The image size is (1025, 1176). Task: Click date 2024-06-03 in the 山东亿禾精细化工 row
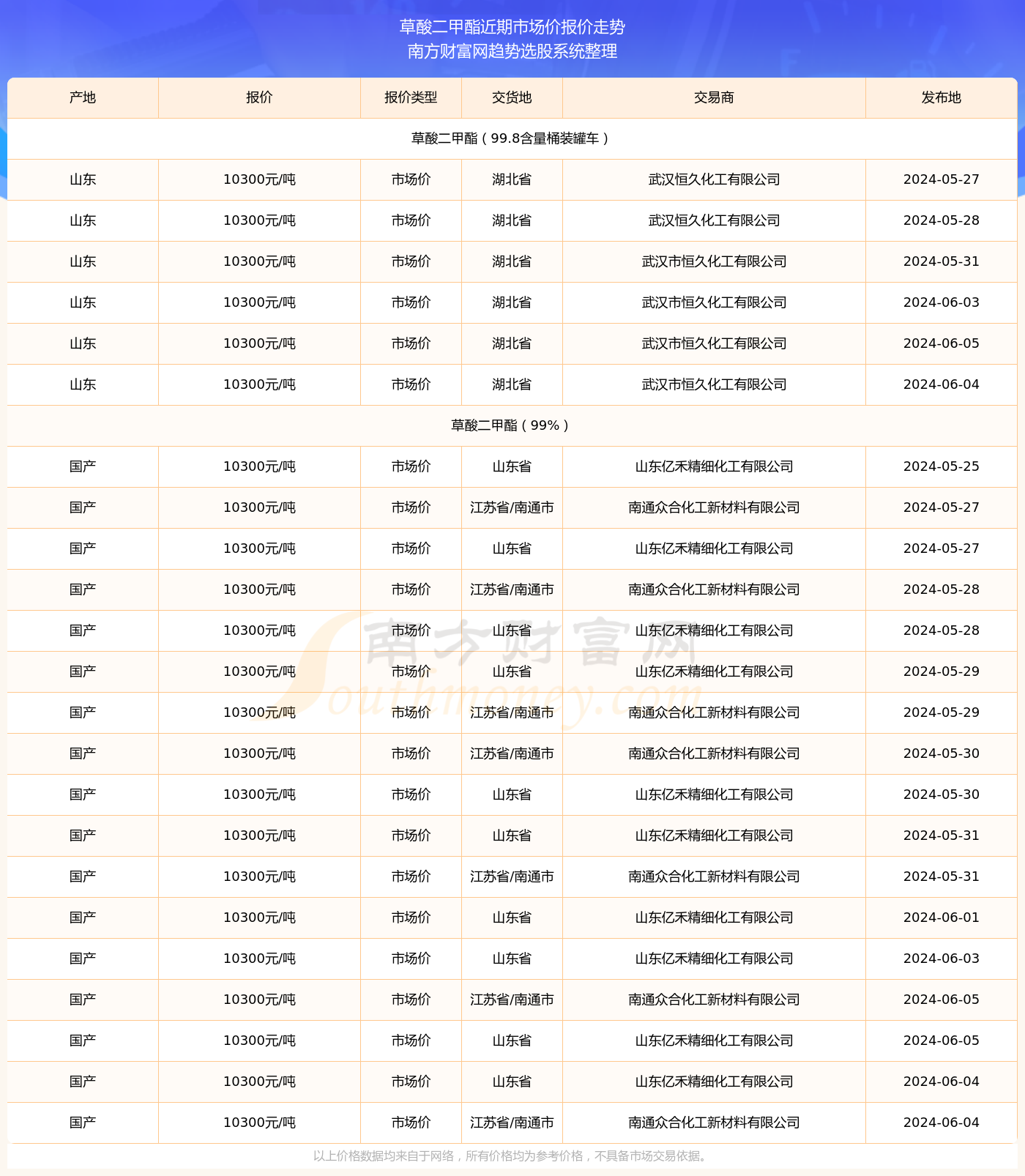pos(941,959)
